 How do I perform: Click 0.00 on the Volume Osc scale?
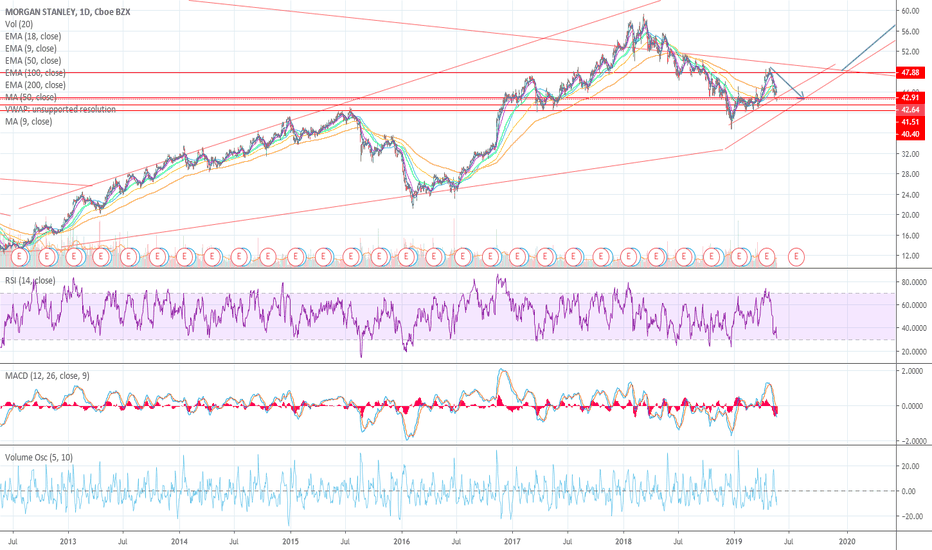click(909, 491)
